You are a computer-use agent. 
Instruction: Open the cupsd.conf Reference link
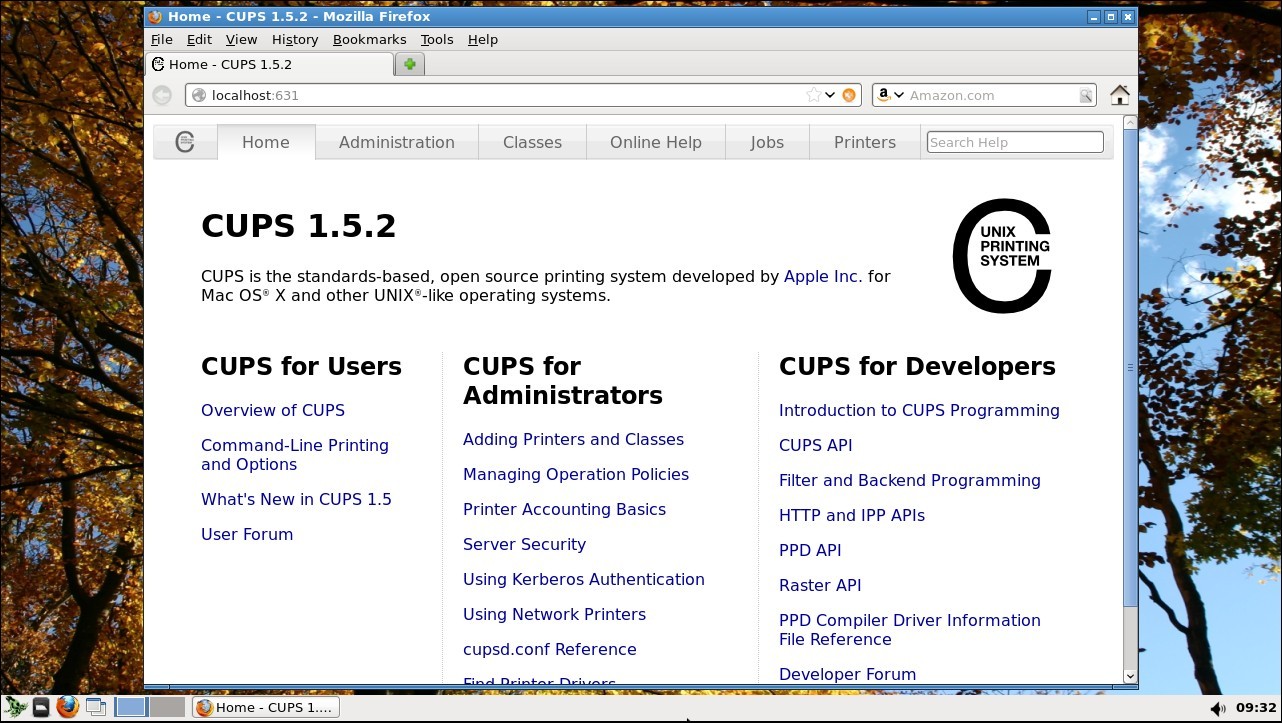pyautogui.click(x=549, y=649)
